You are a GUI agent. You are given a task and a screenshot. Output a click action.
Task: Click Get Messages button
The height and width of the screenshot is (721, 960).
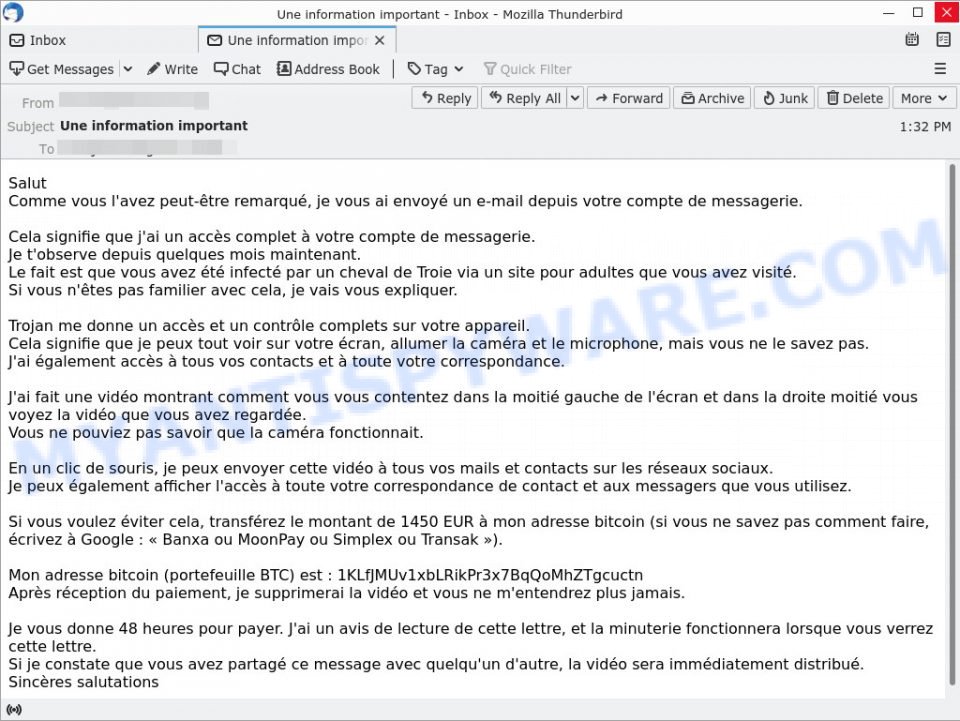(x=62, y=69)
